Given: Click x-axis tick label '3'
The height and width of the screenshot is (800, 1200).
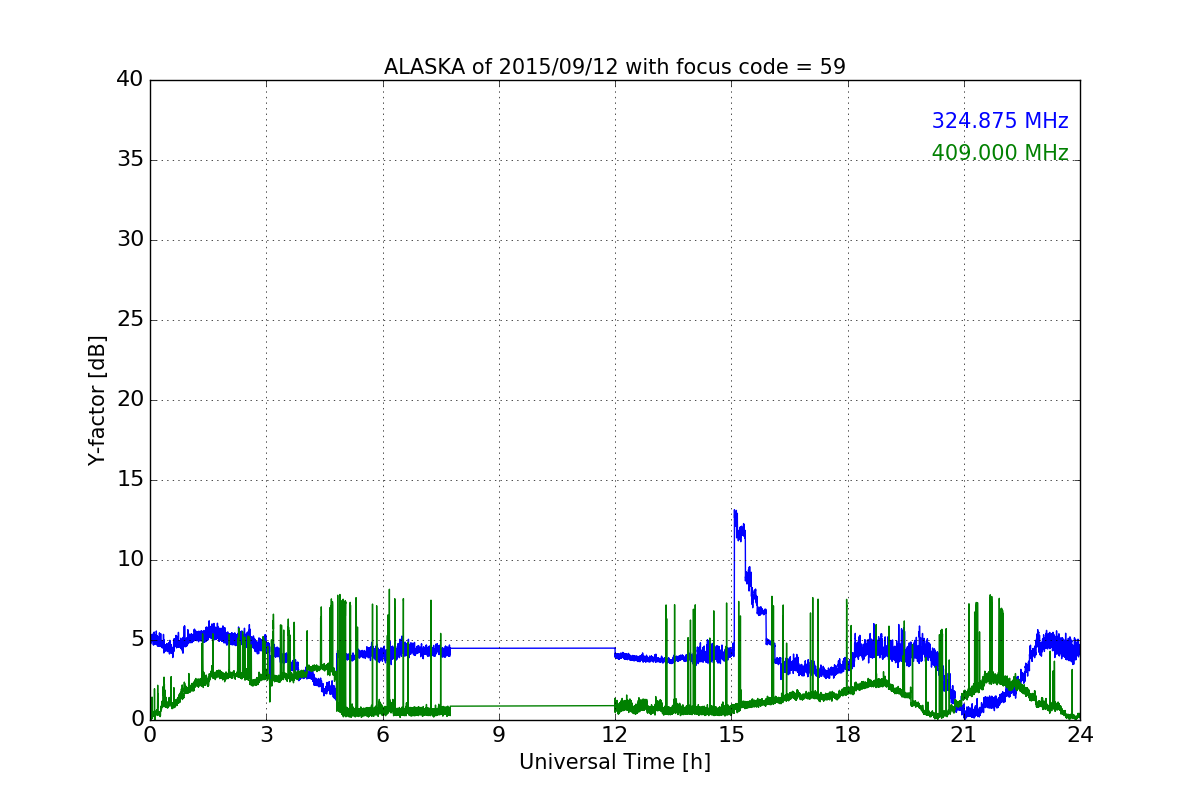Looking at the screenshot, I should tap(266, 734).
